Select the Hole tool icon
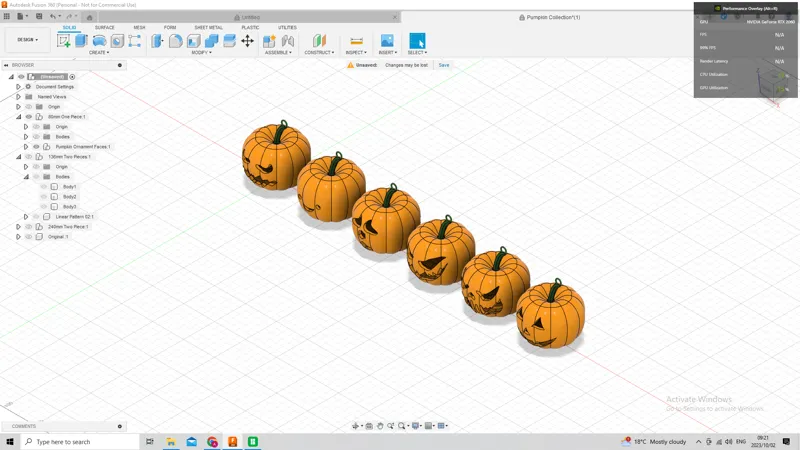The height and width of the screenshot is (450, 800). click(x=117, y=41)
